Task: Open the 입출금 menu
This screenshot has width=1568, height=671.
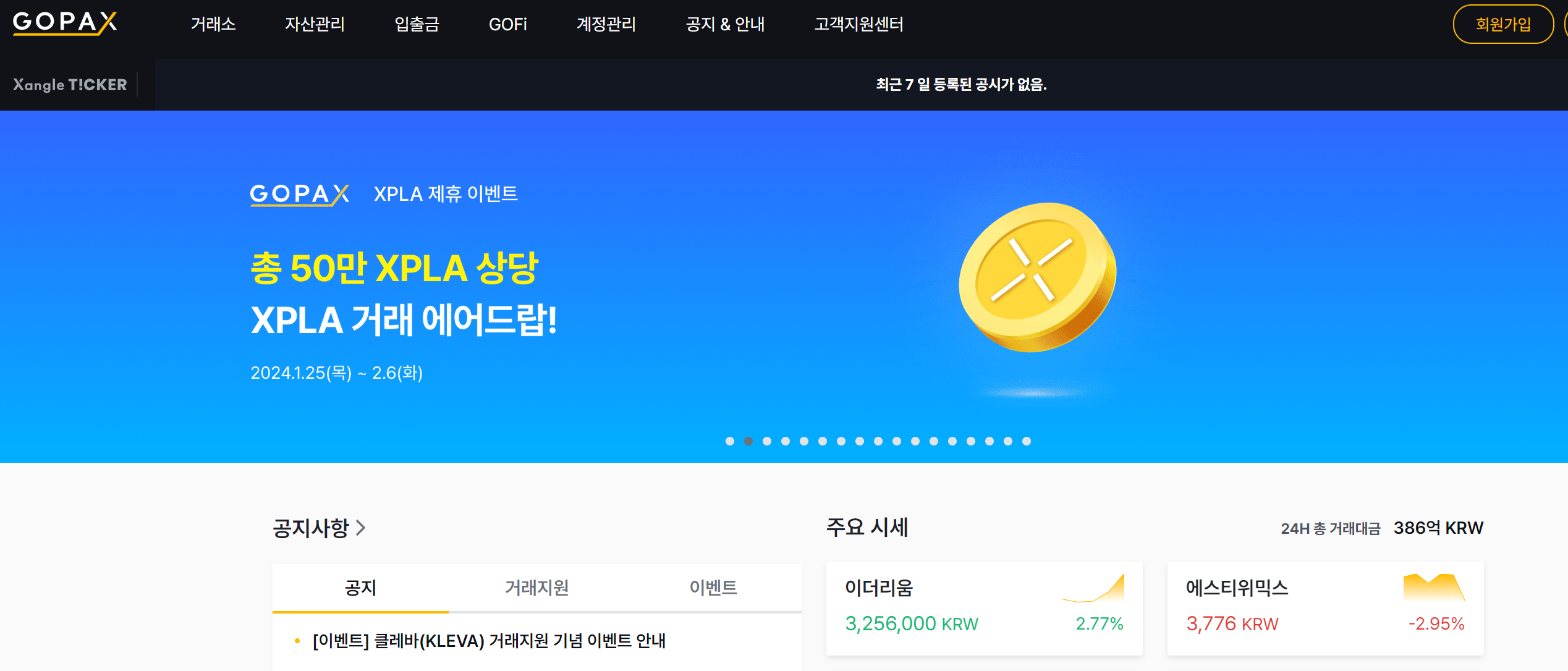Action: tap(415, 25)
